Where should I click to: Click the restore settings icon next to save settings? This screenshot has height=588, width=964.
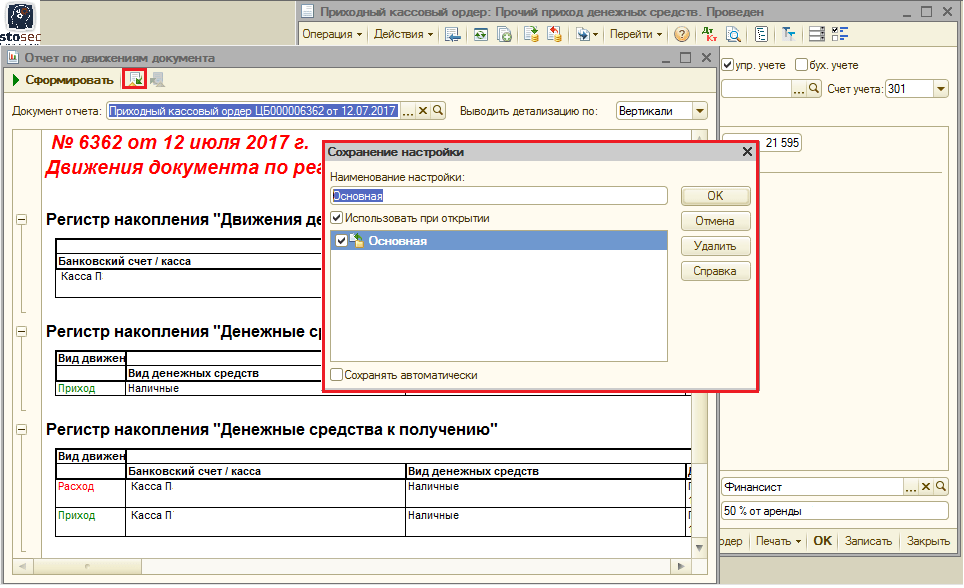click(157, 79)
